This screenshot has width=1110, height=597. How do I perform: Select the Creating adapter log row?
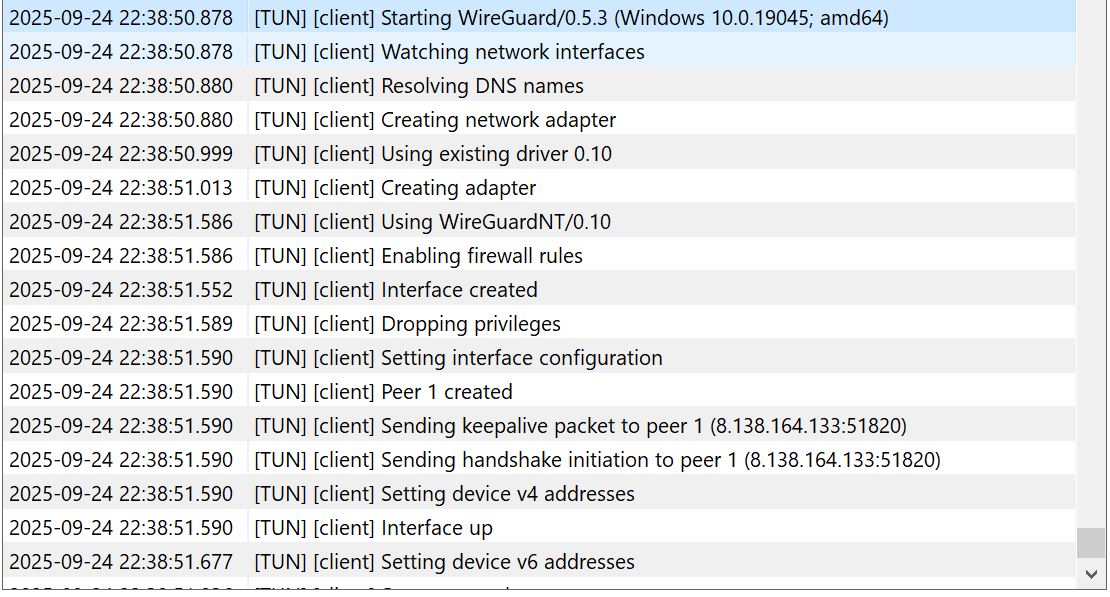458,188
